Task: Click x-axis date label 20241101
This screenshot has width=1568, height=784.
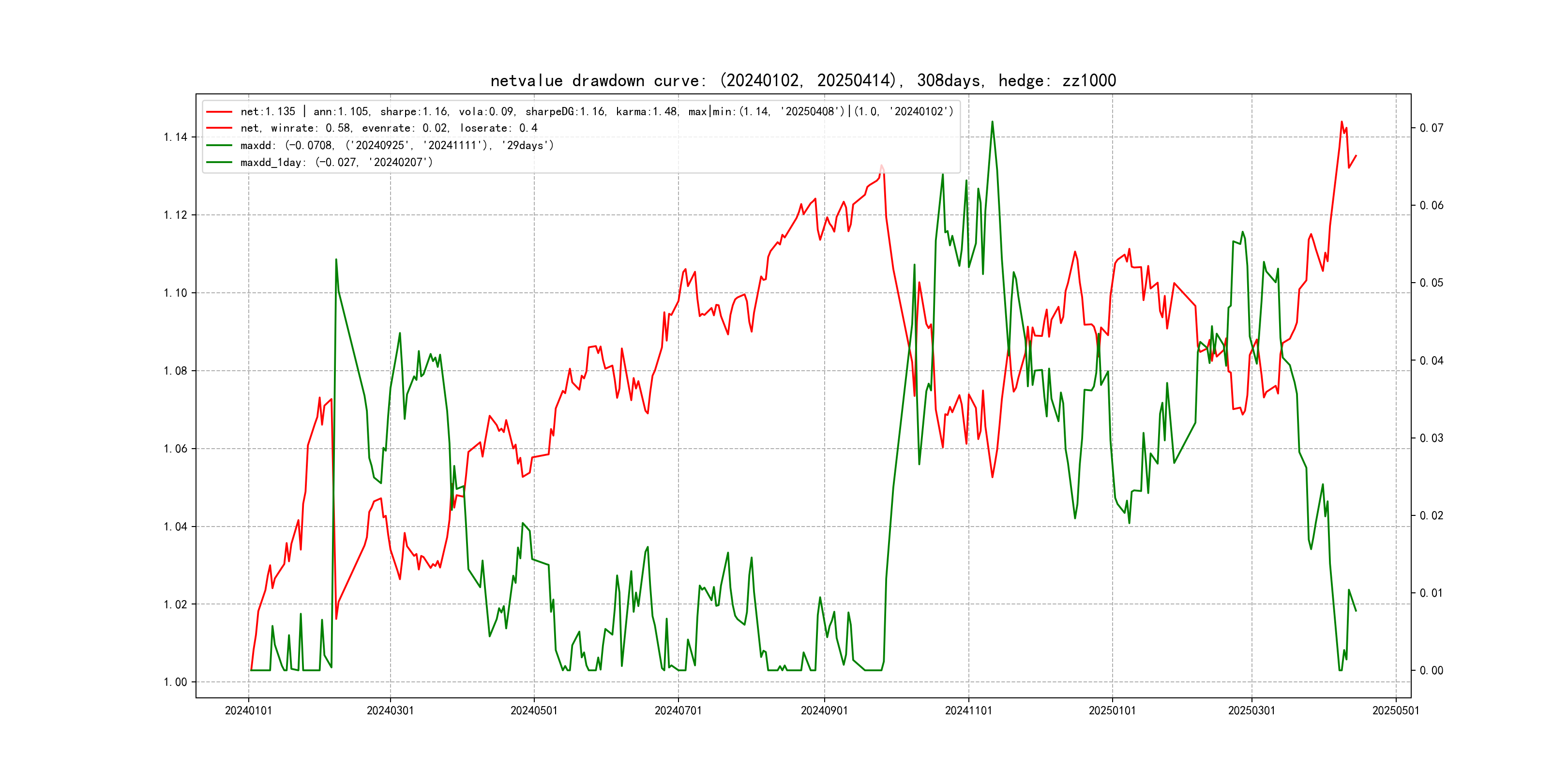Action: point(968,710)
